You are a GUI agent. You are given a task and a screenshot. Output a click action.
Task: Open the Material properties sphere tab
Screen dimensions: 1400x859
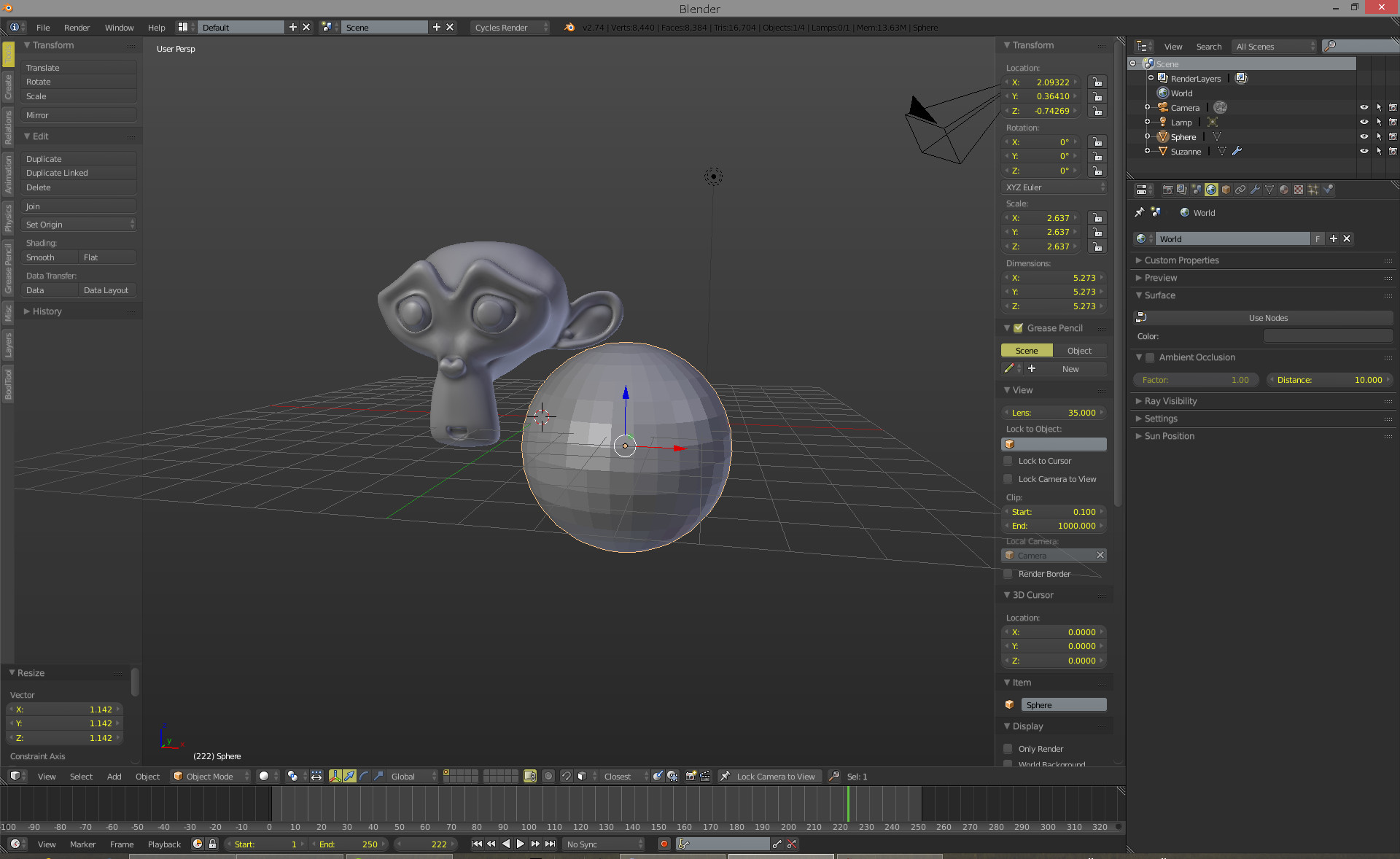(x=1284, y=190)
